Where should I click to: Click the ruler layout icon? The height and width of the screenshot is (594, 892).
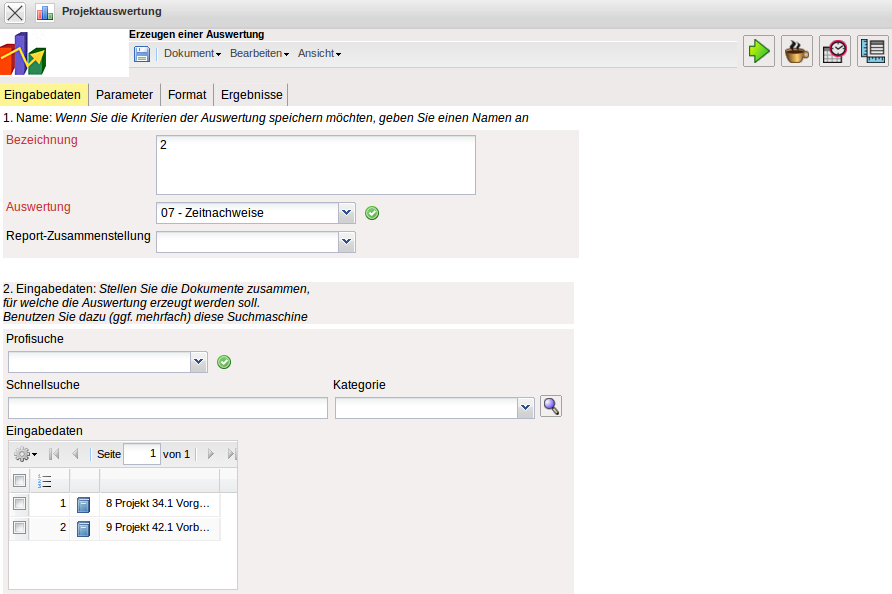coord(873,51)
